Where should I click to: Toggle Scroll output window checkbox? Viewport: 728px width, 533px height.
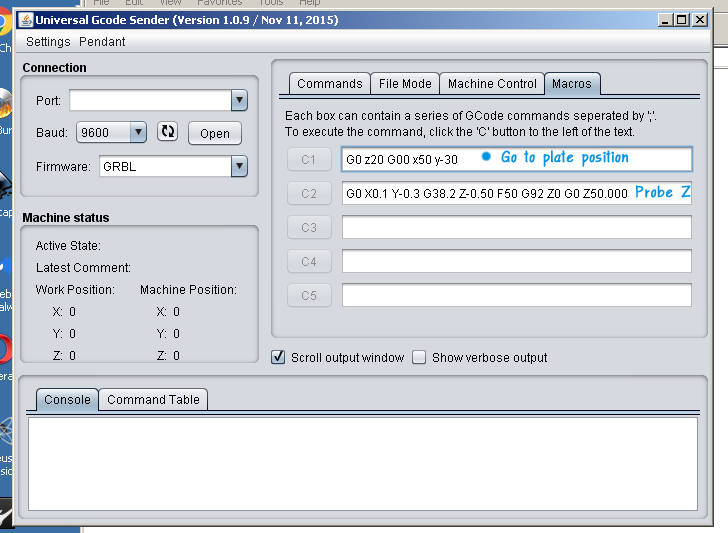tap(278, 357)
